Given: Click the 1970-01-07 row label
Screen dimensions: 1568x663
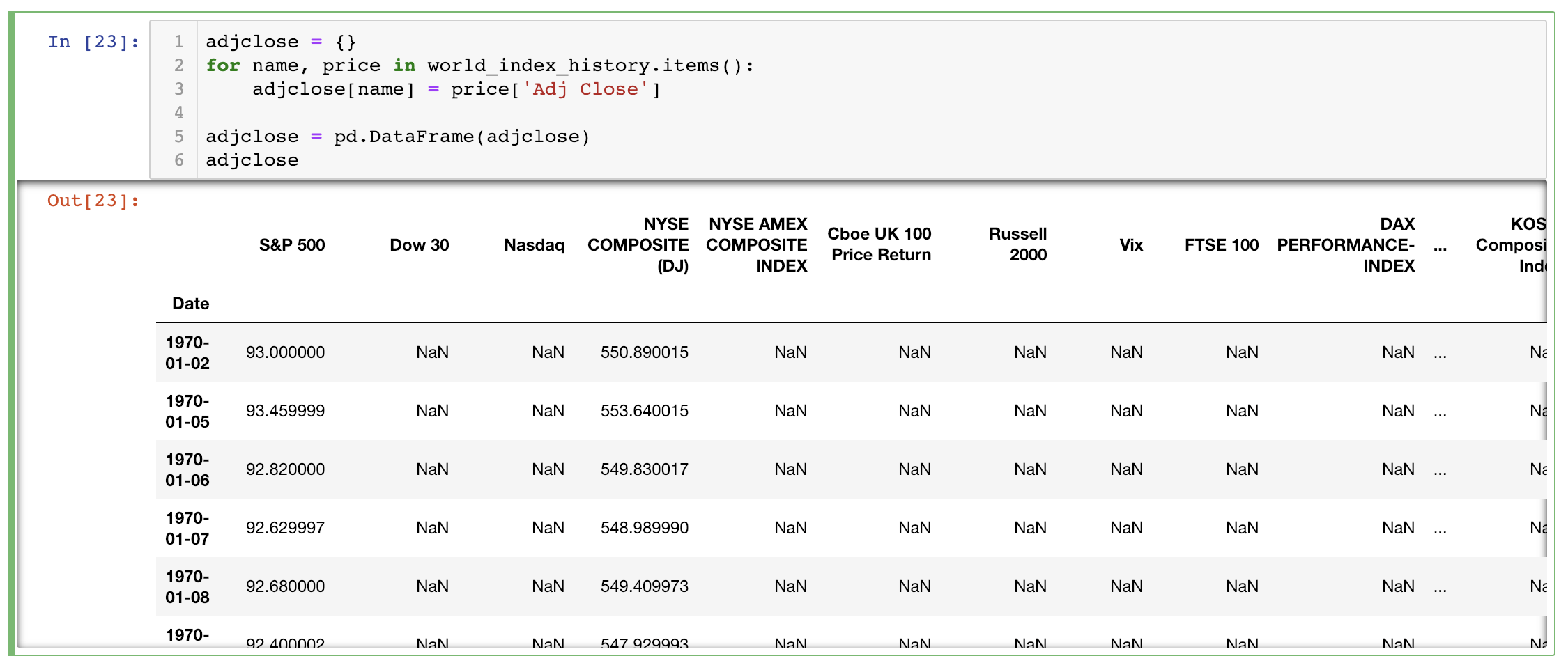Looking at the screenshot, I should 187,529.
